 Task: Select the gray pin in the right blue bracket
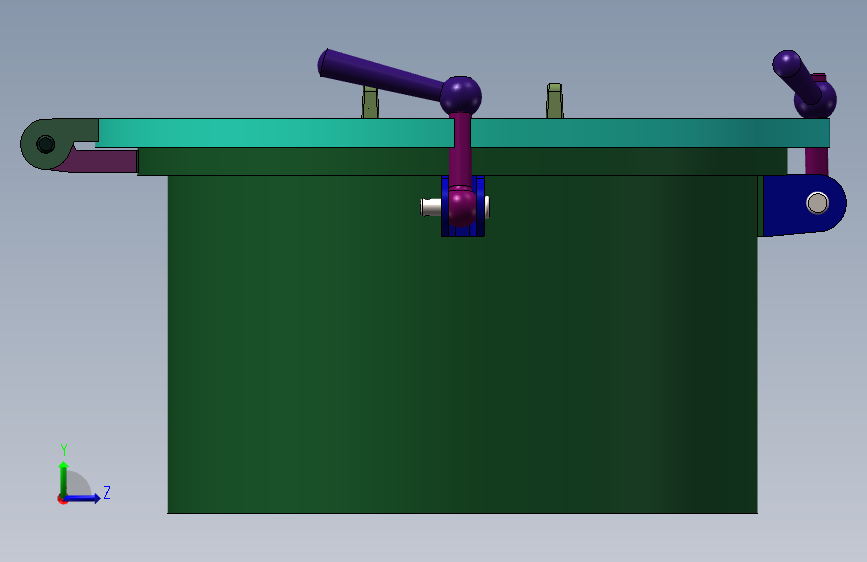click(x=817, y=203)
